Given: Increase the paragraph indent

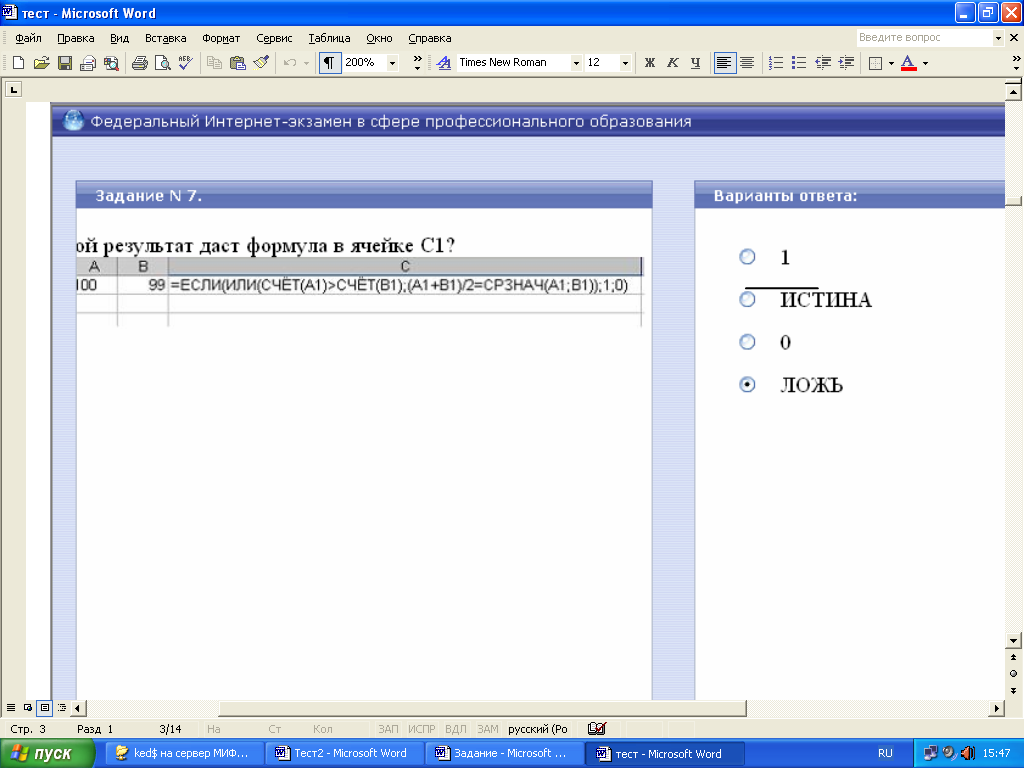Looking at the screenshot, I should (846, 63).
